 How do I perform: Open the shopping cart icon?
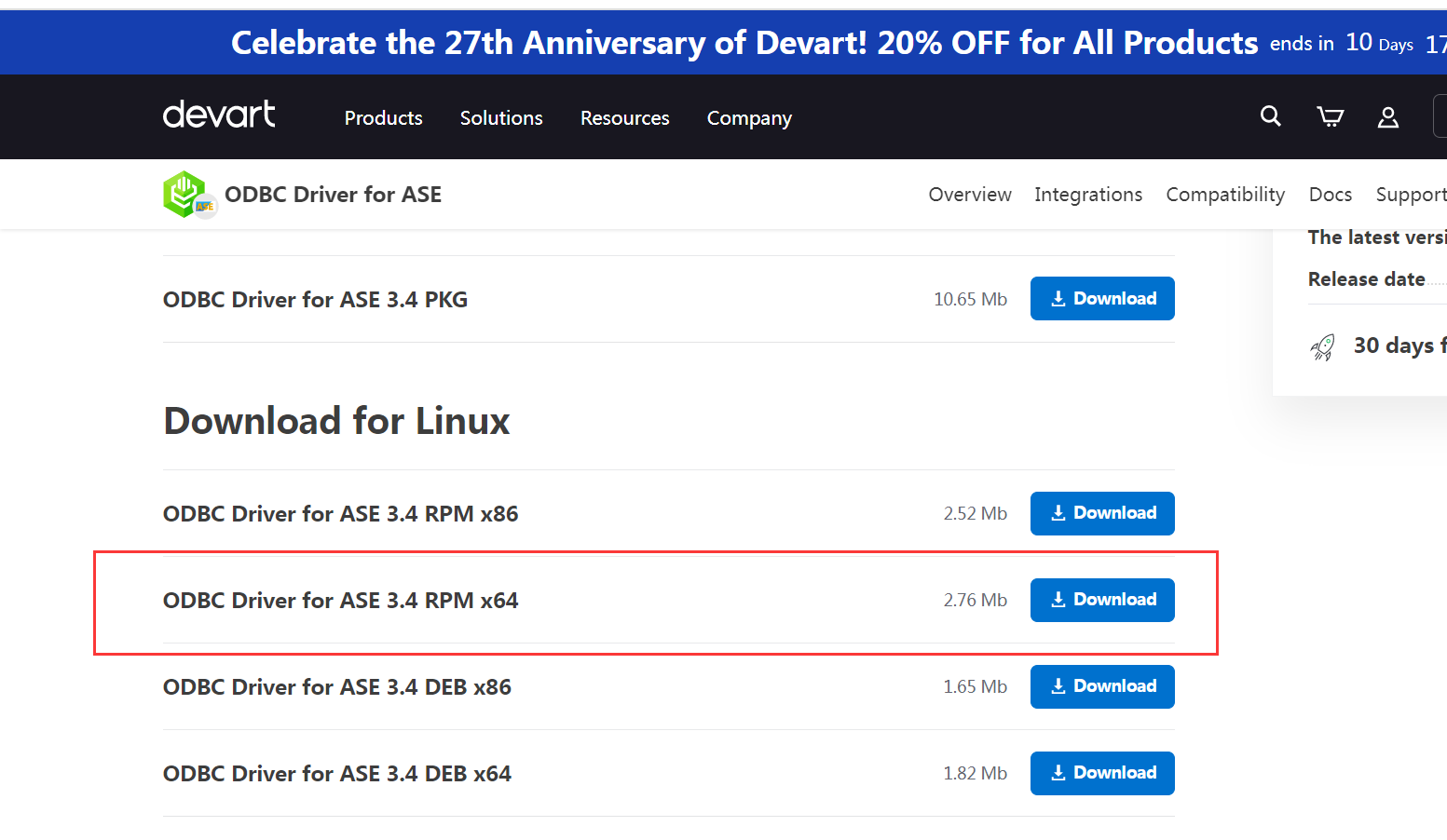pyautogui.click(x=1330, y=116)
